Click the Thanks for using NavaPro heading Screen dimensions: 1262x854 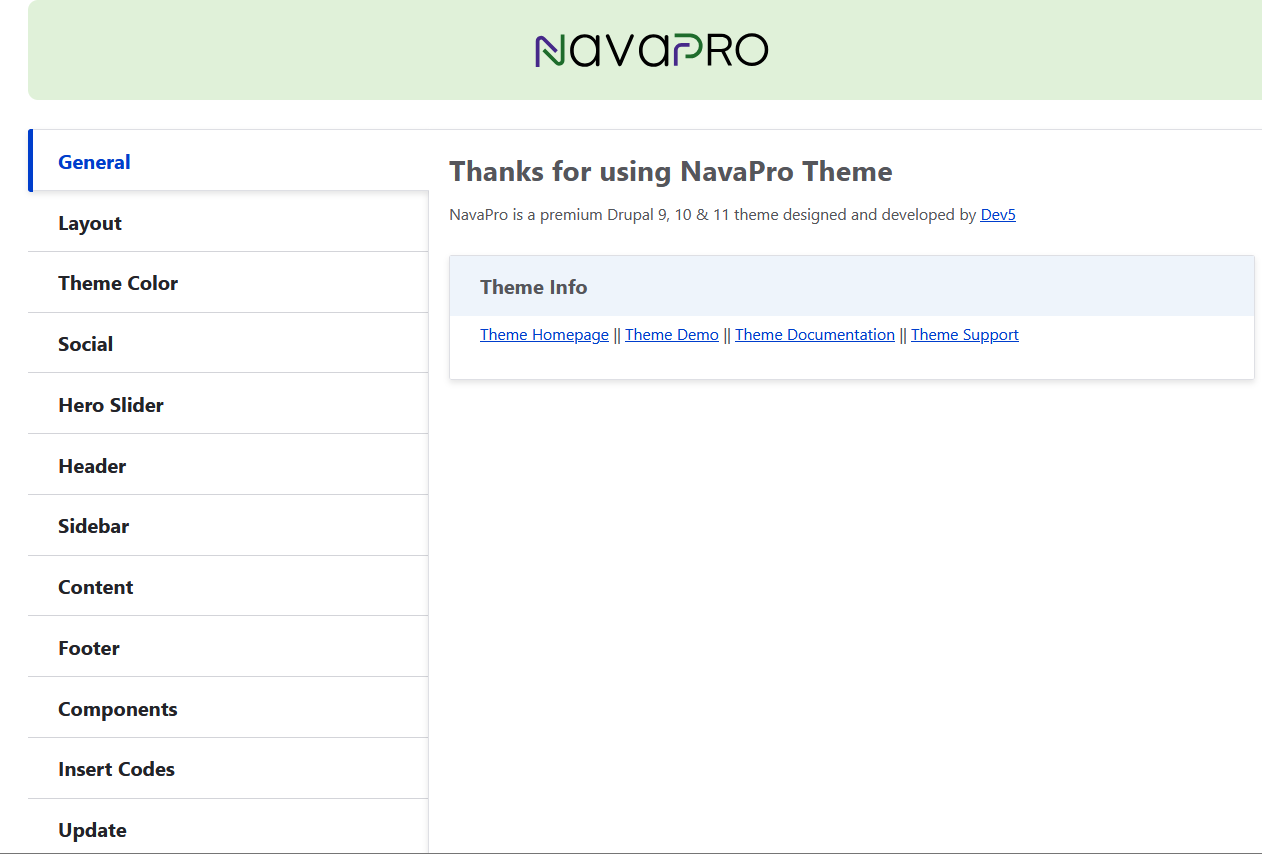670,172
